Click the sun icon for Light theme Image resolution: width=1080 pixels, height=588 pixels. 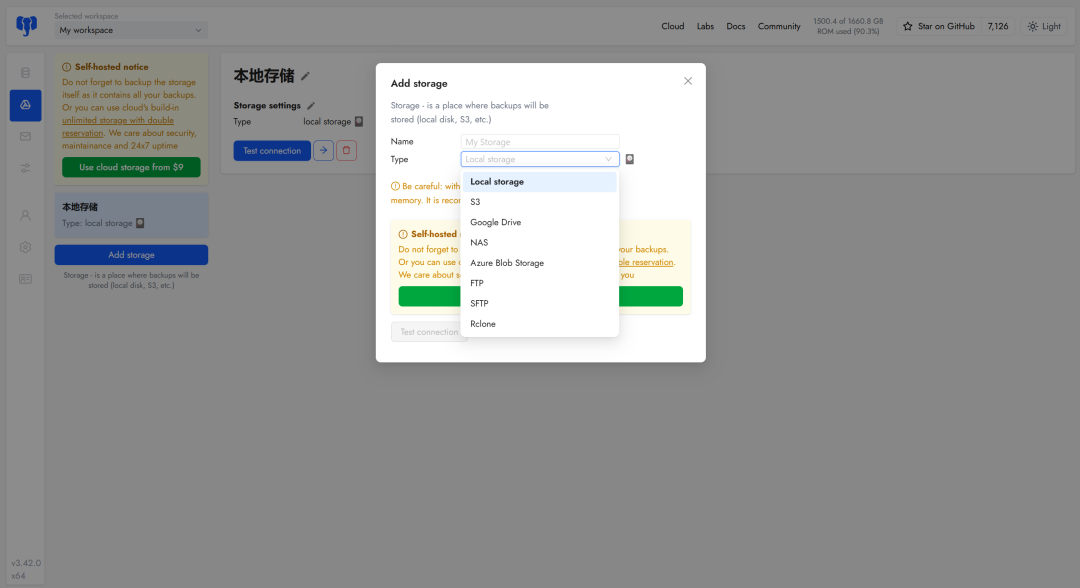pyautogui.click(x=1032, y=26)
